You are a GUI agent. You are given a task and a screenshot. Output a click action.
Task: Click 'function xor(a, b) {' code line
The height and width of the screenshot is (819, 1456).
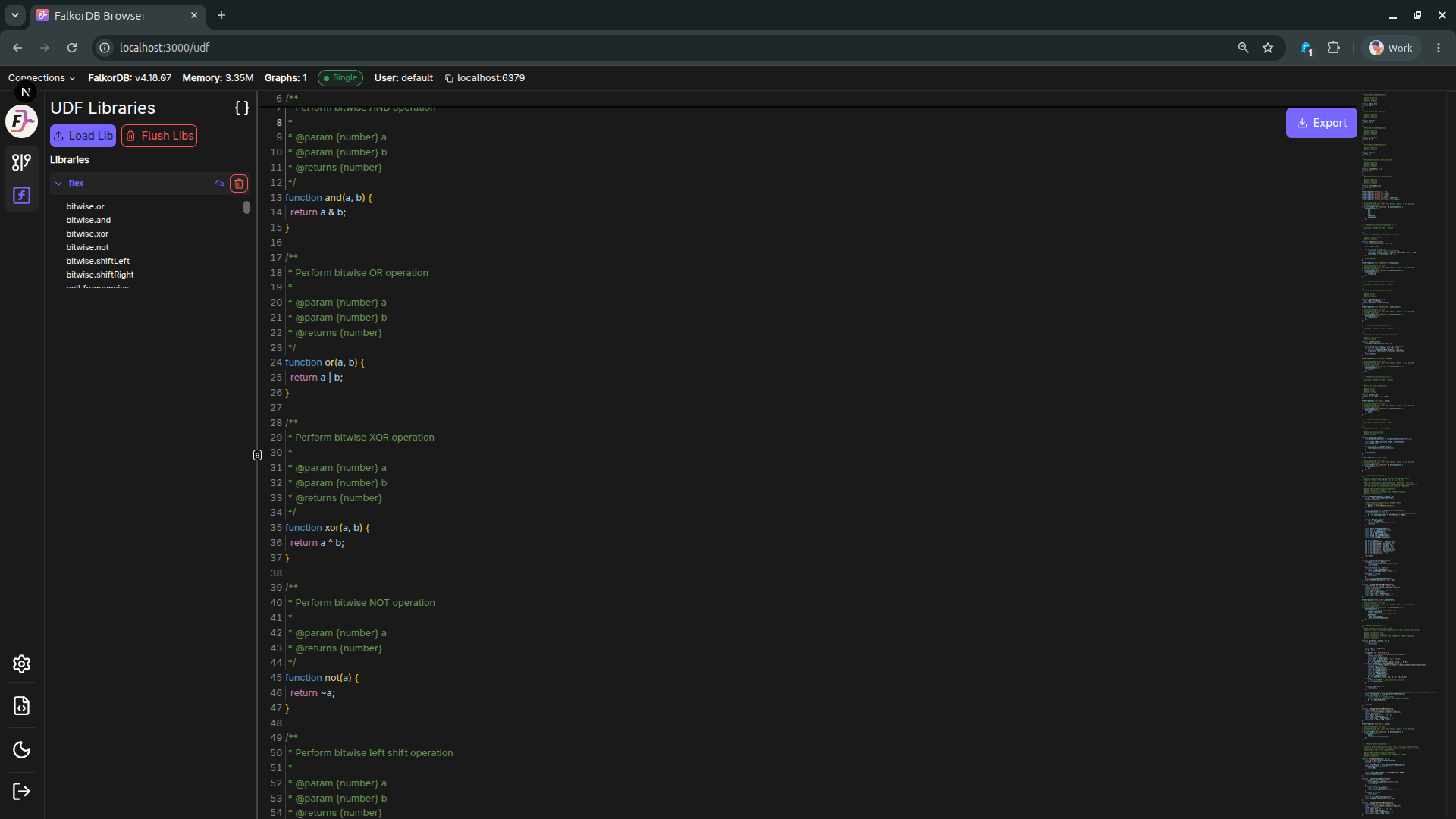[328, 528]
